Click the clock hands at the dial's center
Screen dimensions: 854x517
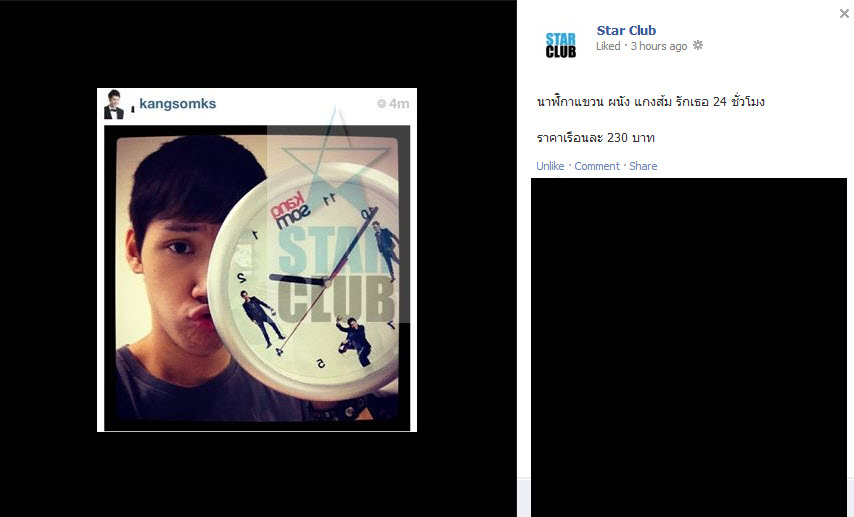tap(326, 282)
